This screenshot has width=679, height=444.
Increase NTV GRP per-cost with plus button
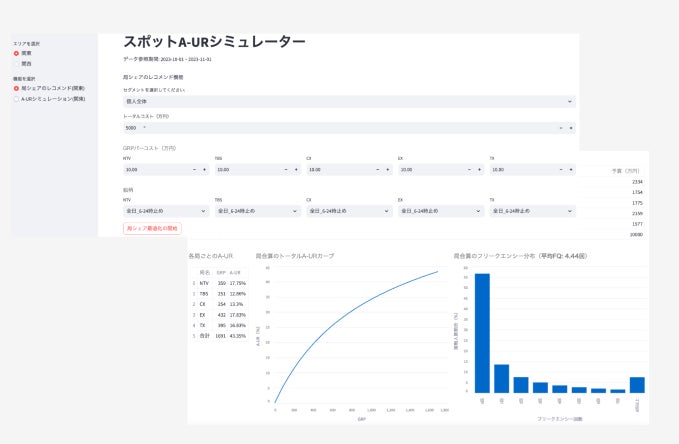point(204,170)
